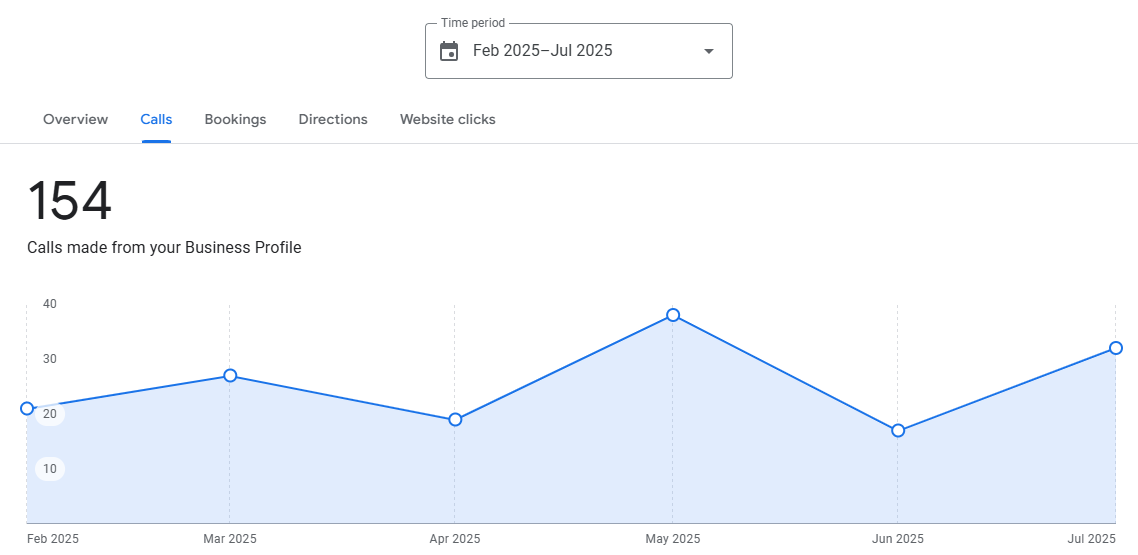This screenshot has height=555, width=1138.
Task: Select the Calls tab
Action: point(156,120)
